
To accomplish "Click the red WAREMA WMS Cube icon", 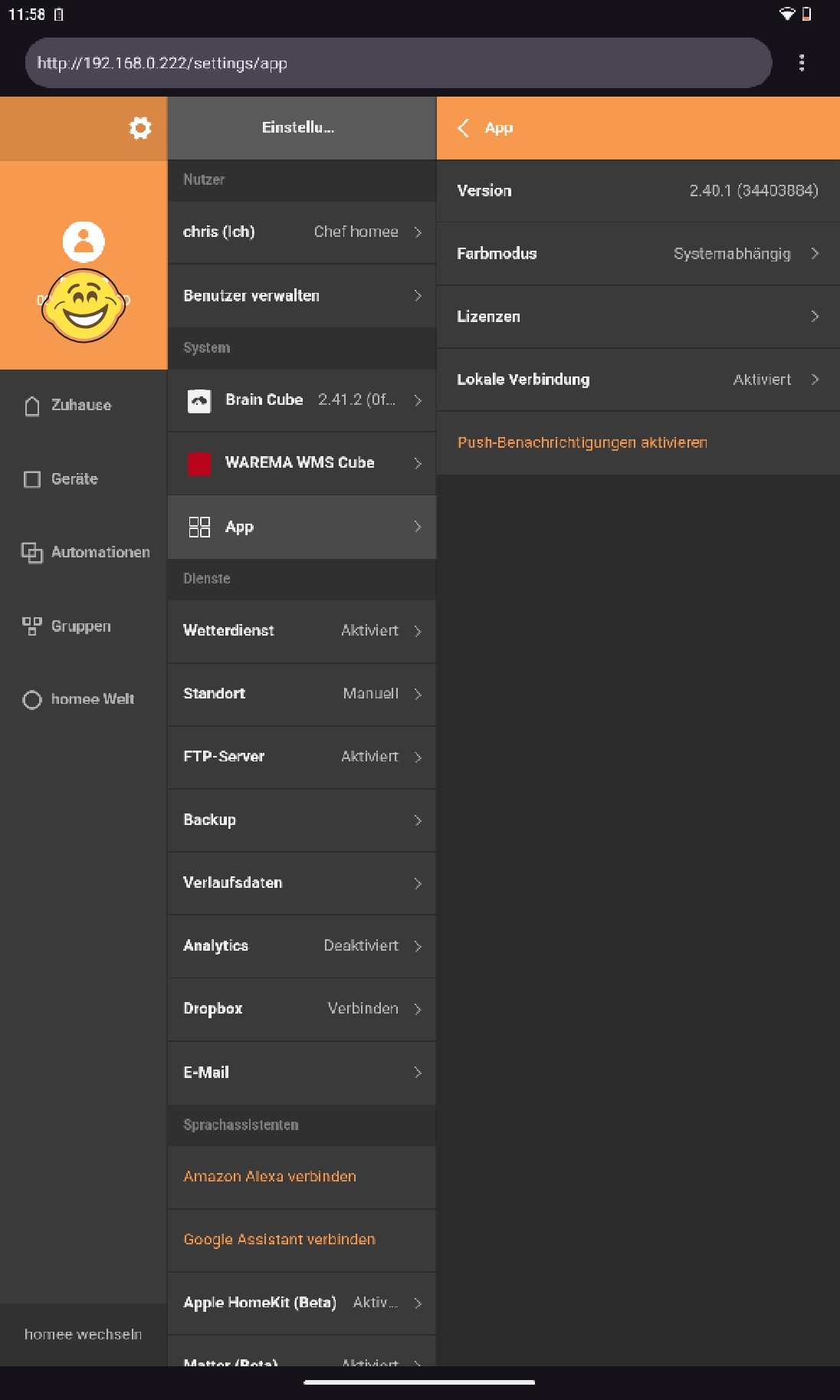I will click(x=199, y=463).
